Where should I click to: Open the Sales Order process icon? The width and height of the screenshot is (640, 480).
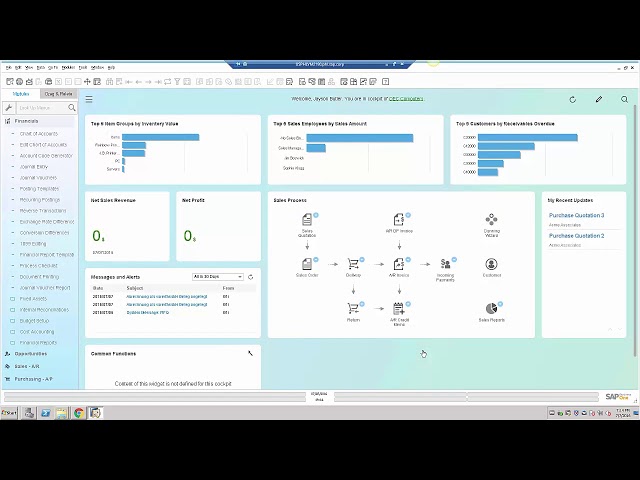[x=307, y=264]
